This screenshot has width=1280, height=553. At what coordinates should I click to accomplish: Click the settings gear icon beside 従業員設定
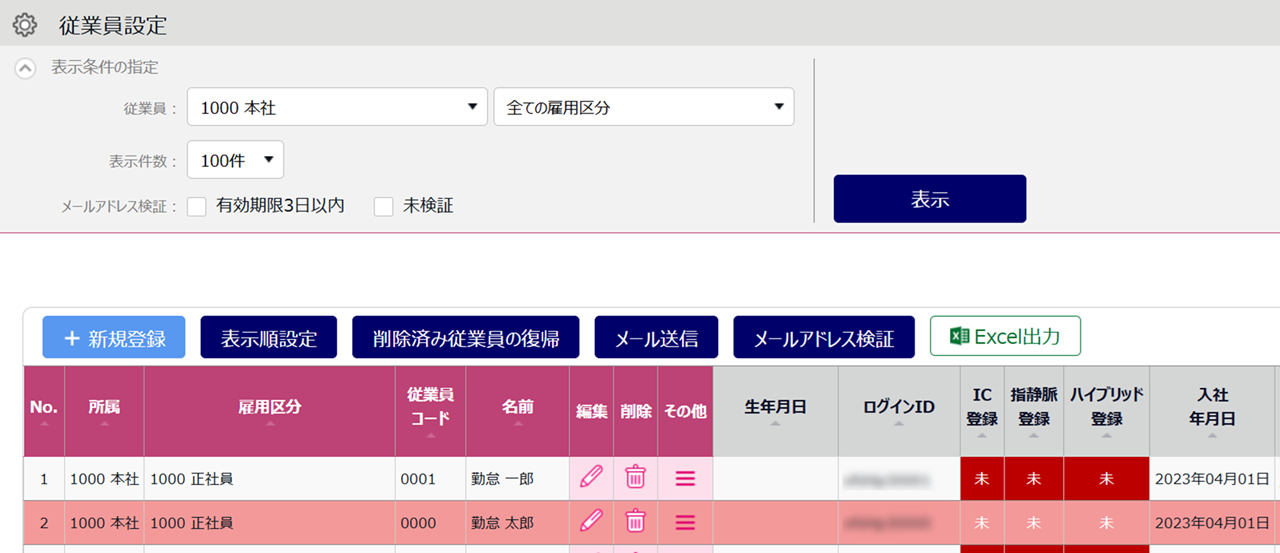[x=24, y=25]
